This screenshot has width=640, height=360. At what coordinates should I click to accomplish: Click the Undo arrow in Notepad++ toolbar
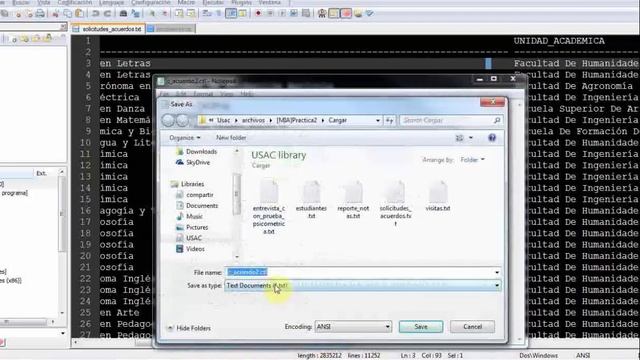(x=95, y=13)
